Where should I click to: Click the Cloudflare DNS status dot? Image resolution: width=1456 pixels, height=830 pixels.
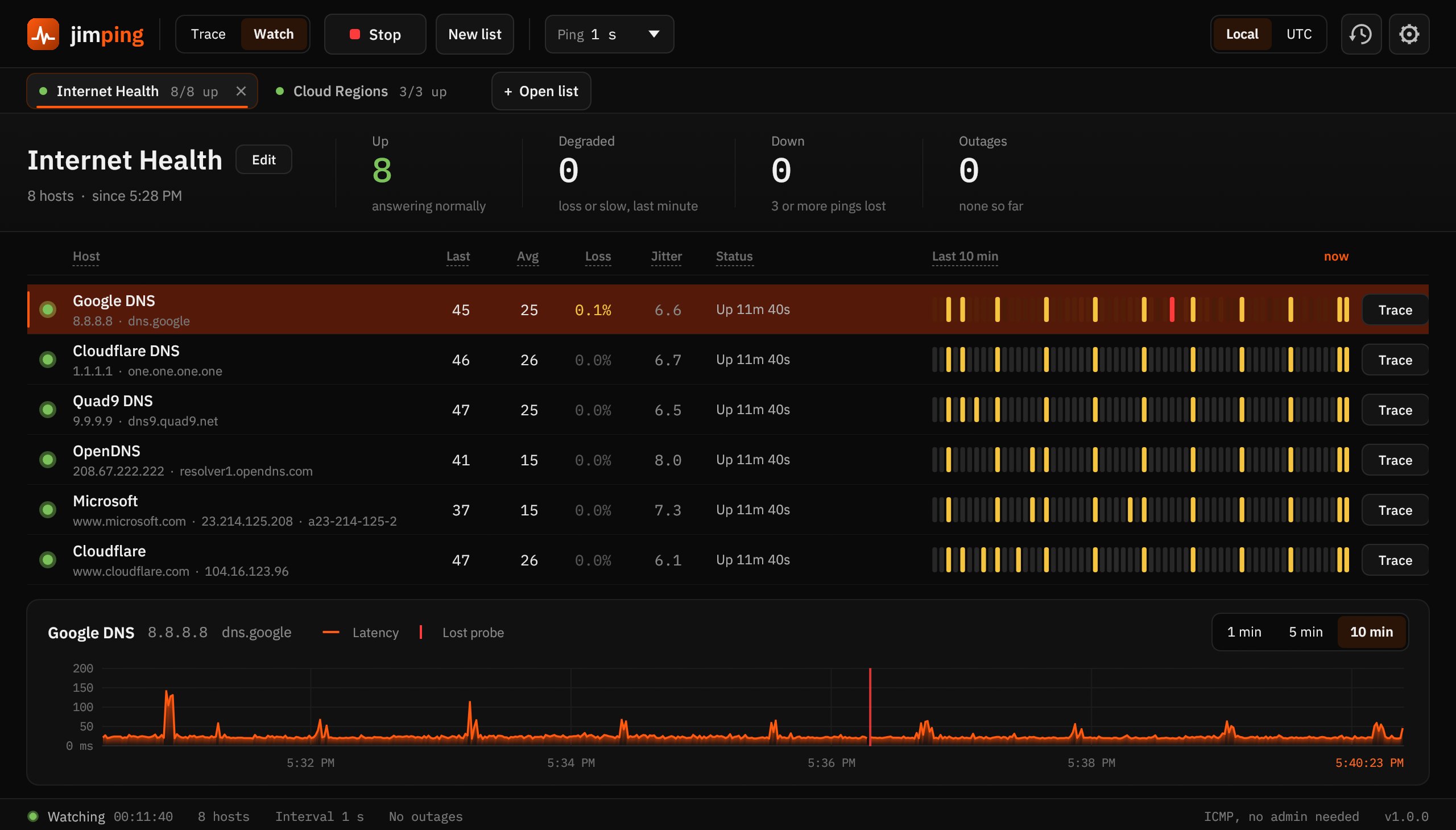pos(48,360)
